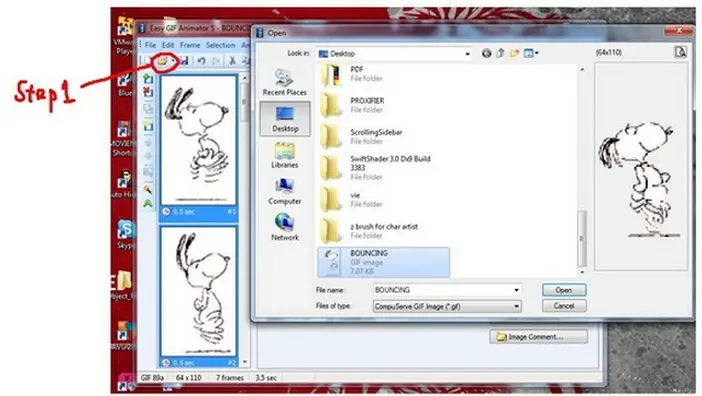This screenshot has height=396, width=702.
Task: Click the file list scroll up arrow
Action: pyautogui.click(x=582, y=69)
